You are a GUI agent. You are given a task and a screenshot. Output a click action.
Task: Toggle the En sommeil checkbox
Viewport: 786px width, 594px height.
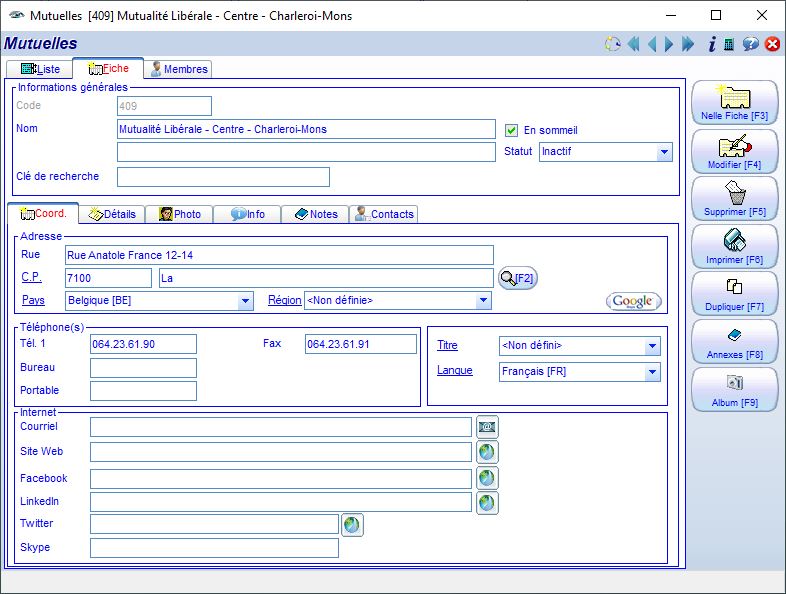coord(511,130)
